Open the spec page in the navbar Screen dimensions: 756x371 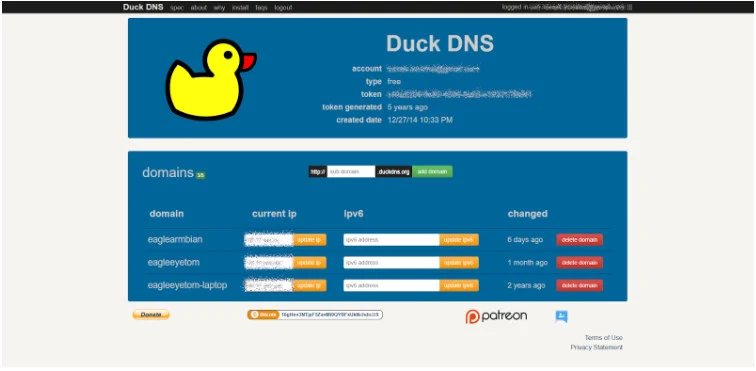[177, 8]
